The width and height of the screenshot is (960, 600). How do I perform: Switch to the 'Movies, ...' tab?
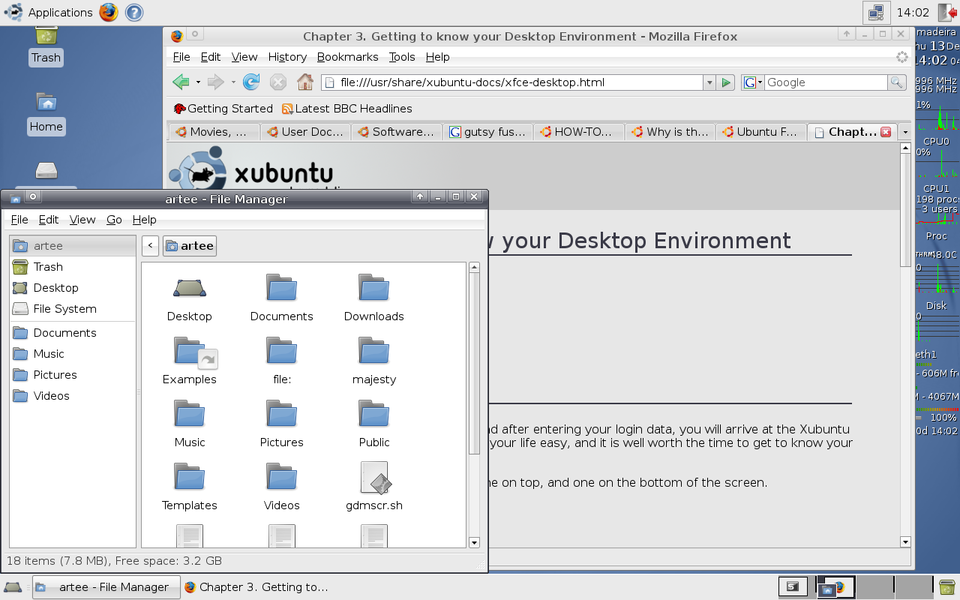[214, 132]
